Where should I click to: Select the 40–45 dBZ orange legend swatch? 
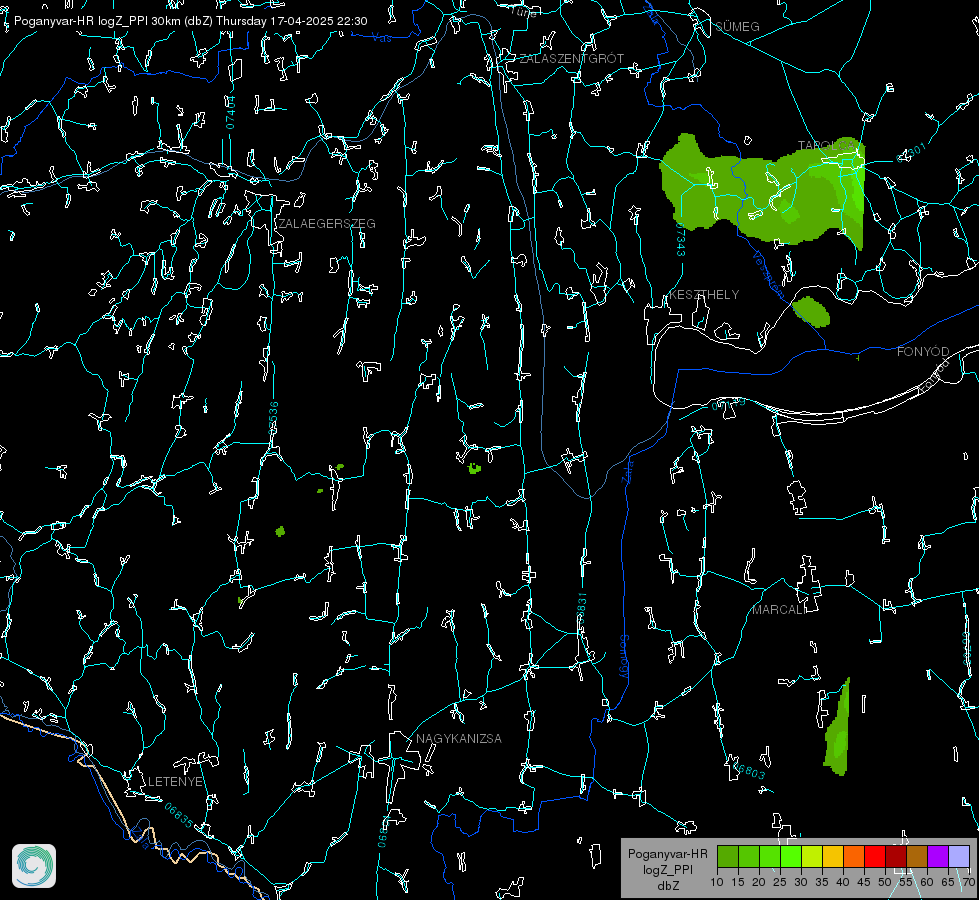click(854, 856)
